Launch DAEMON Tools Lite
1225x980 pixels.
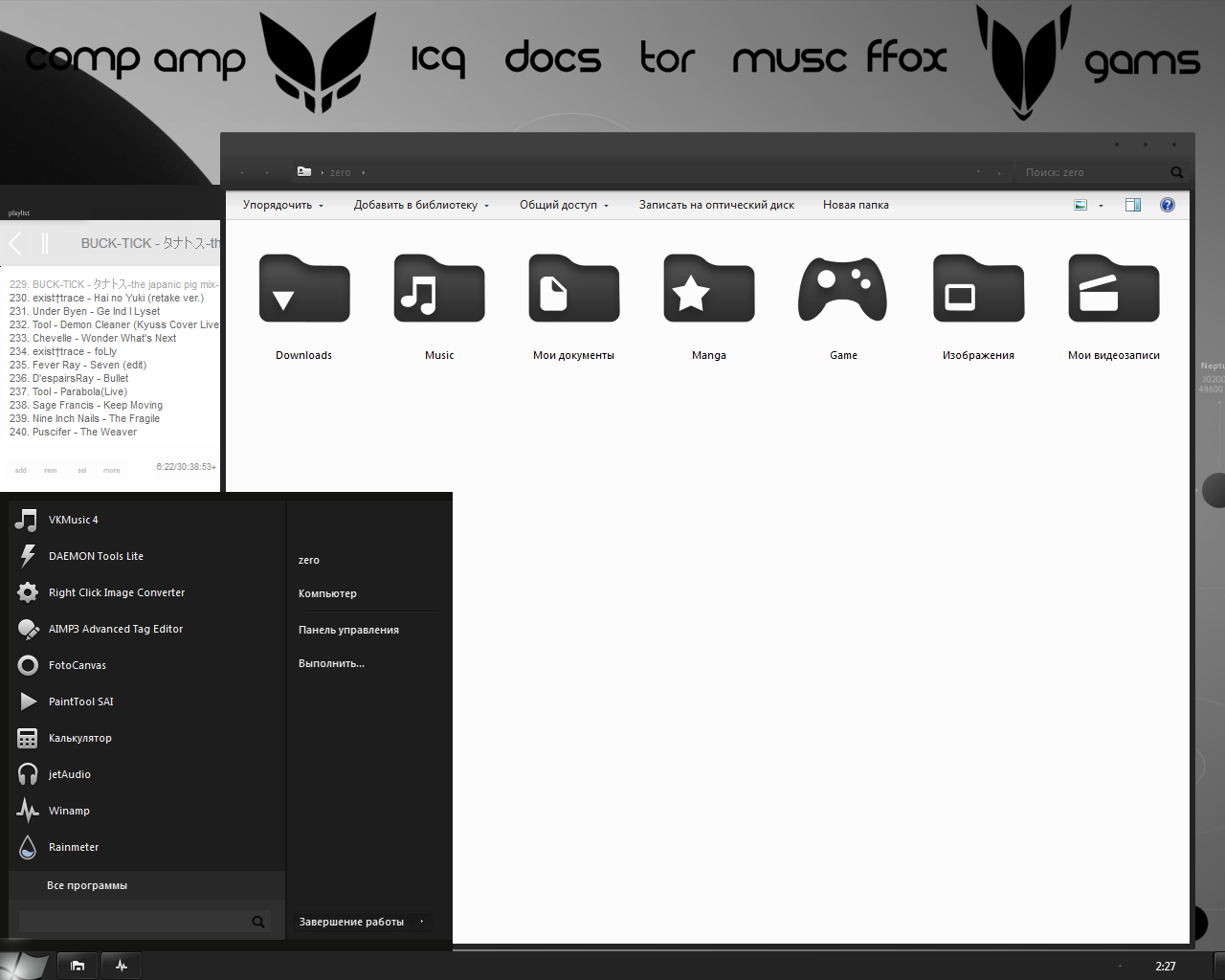click(147, 556)
